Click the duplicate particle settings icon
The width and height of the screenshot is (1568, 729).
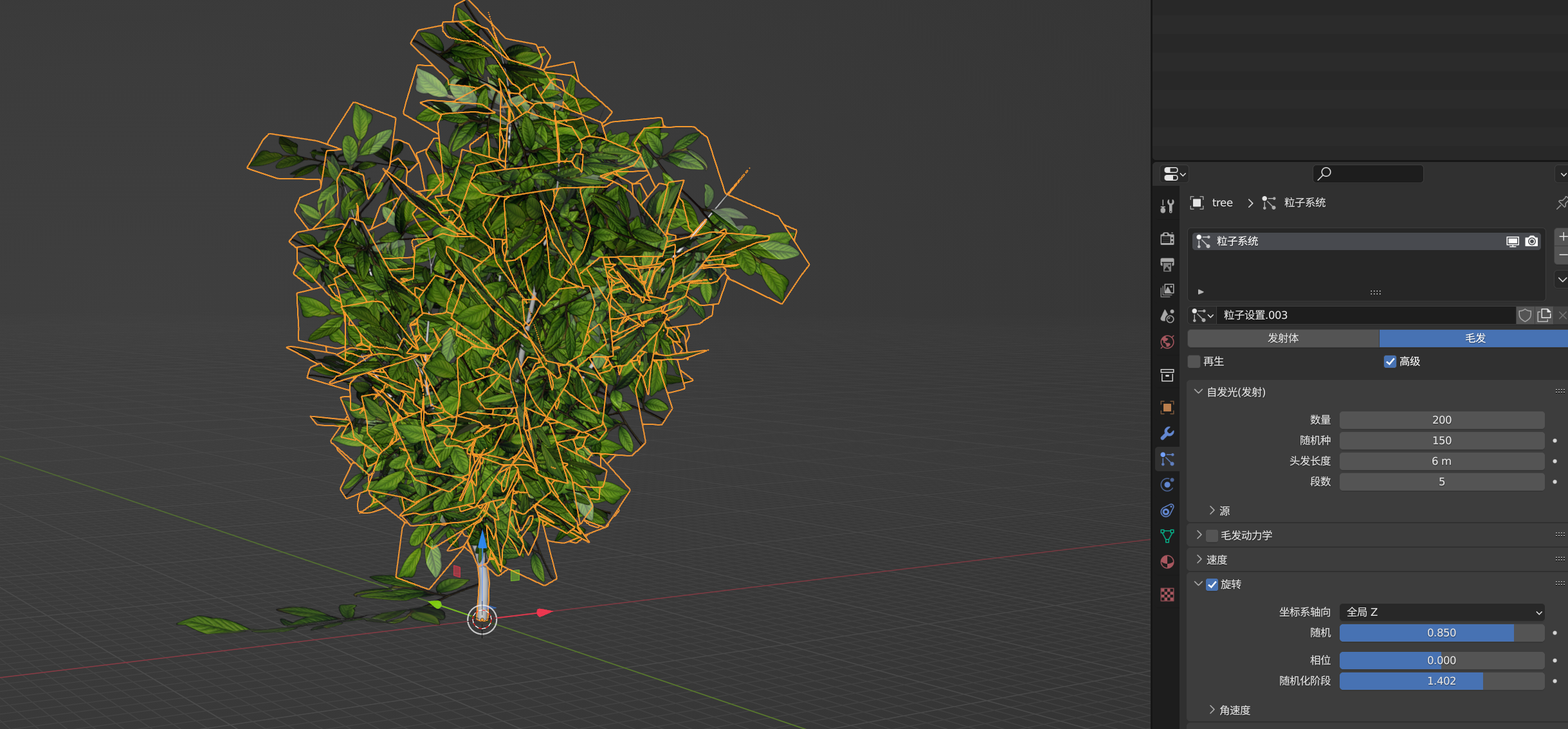[x=1544, y=315]
